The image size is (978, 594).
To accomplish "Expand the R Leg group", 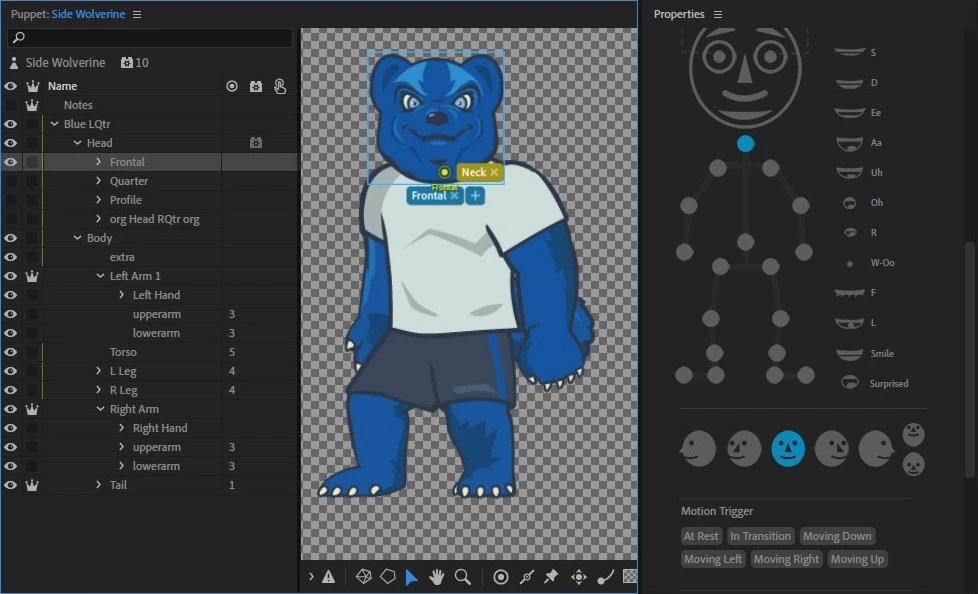I will tap(99, 390).
